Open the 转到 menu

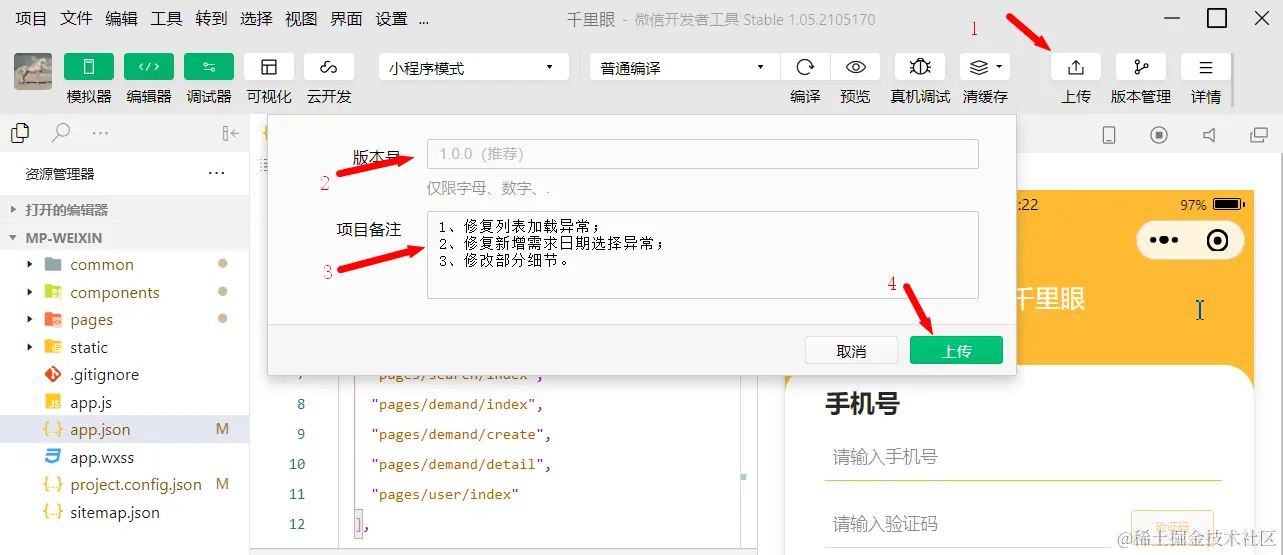[x=211, y=19]
